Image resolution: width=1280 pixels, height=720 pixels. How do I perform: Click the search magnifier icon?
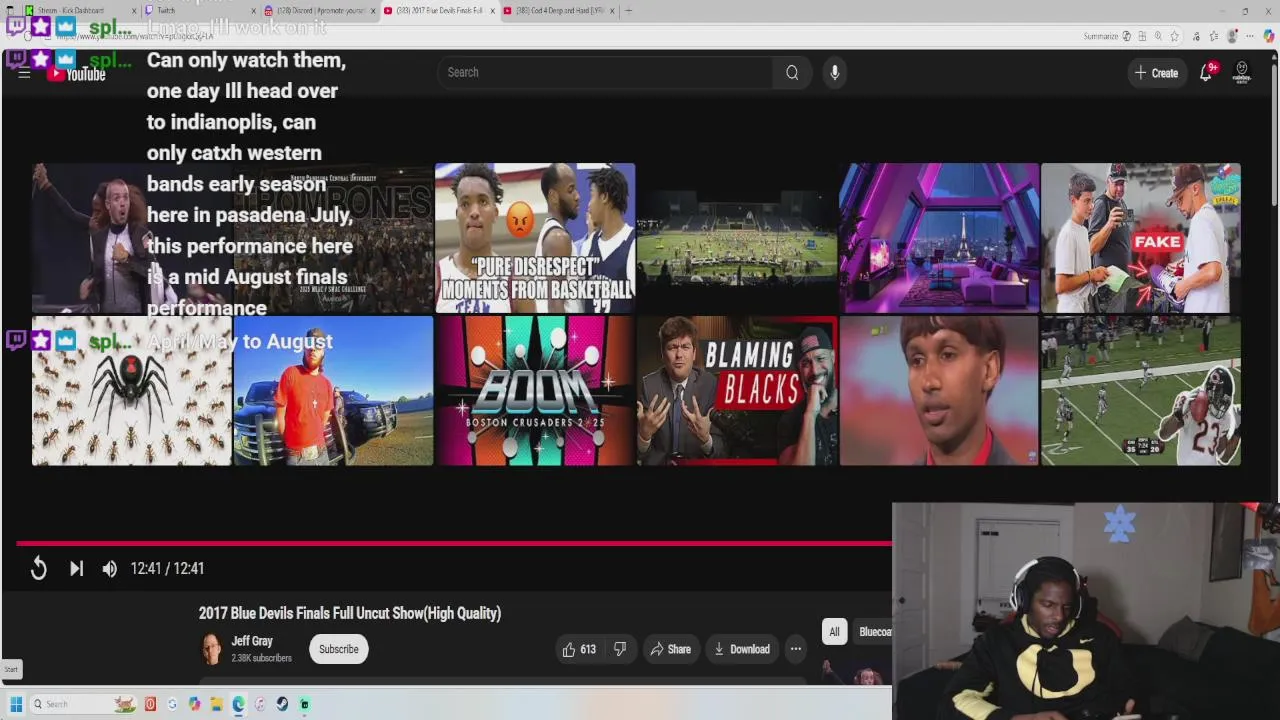pyautogui.click(x=792, y=72)
